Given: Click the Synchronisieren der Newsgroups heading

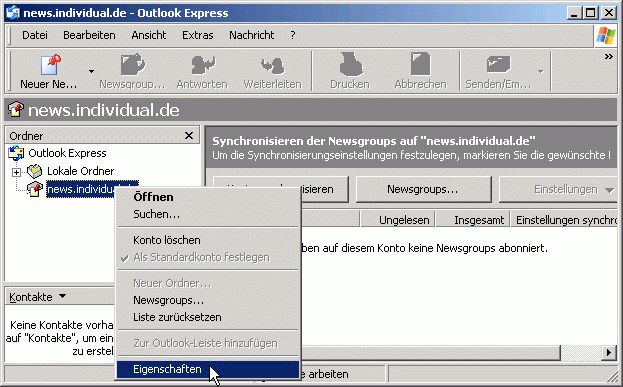Looking at the screenshot, I should pos(373,141).
